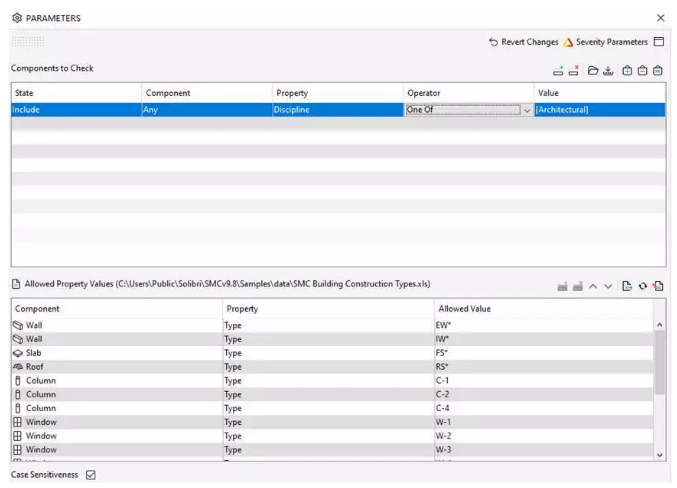Screen dimensions: 677x488
Task: Import allowed values from Excel file
Action: click(x=658, y=286)
